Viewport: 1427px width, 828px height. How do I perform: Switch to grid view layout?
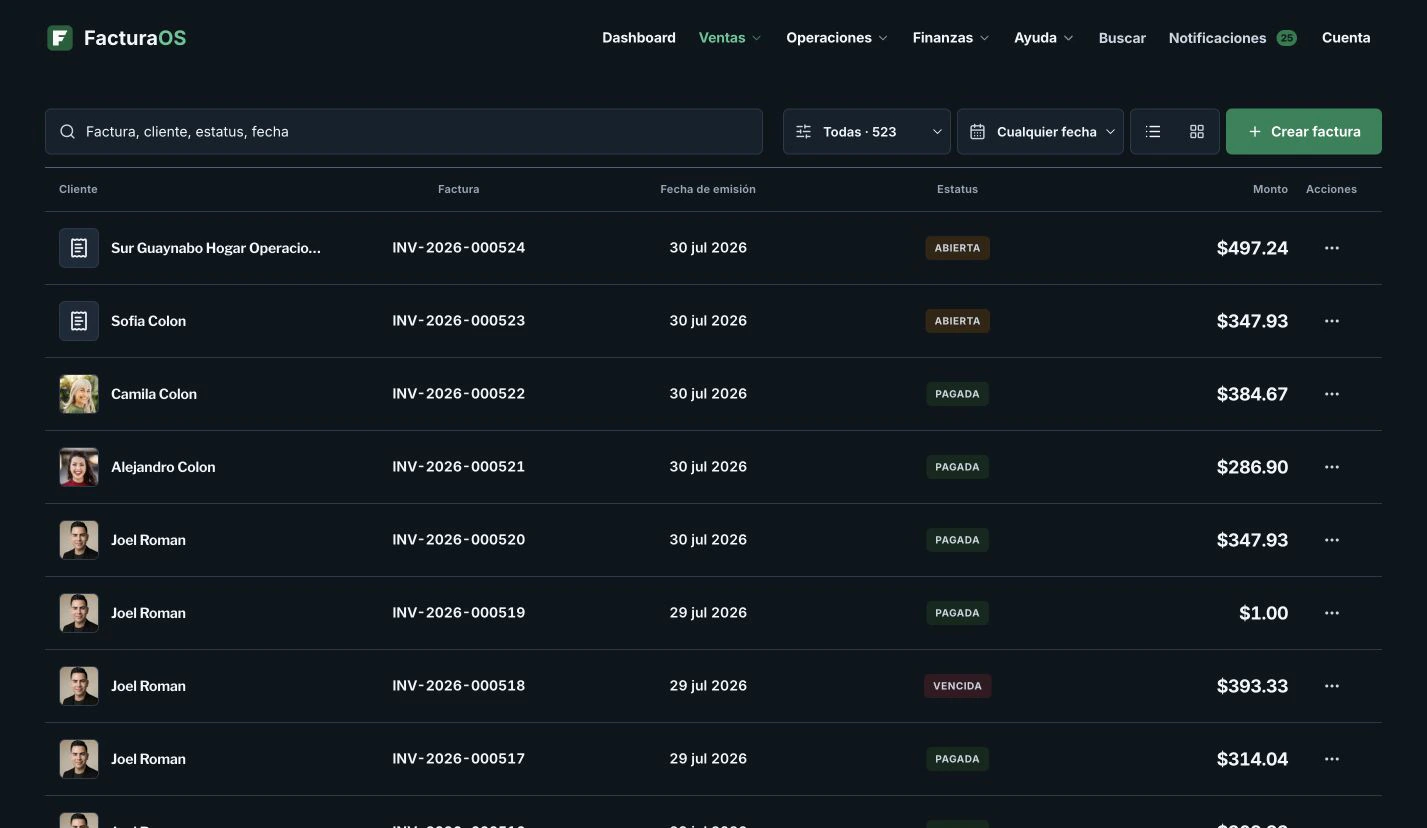click(1197, 132)
